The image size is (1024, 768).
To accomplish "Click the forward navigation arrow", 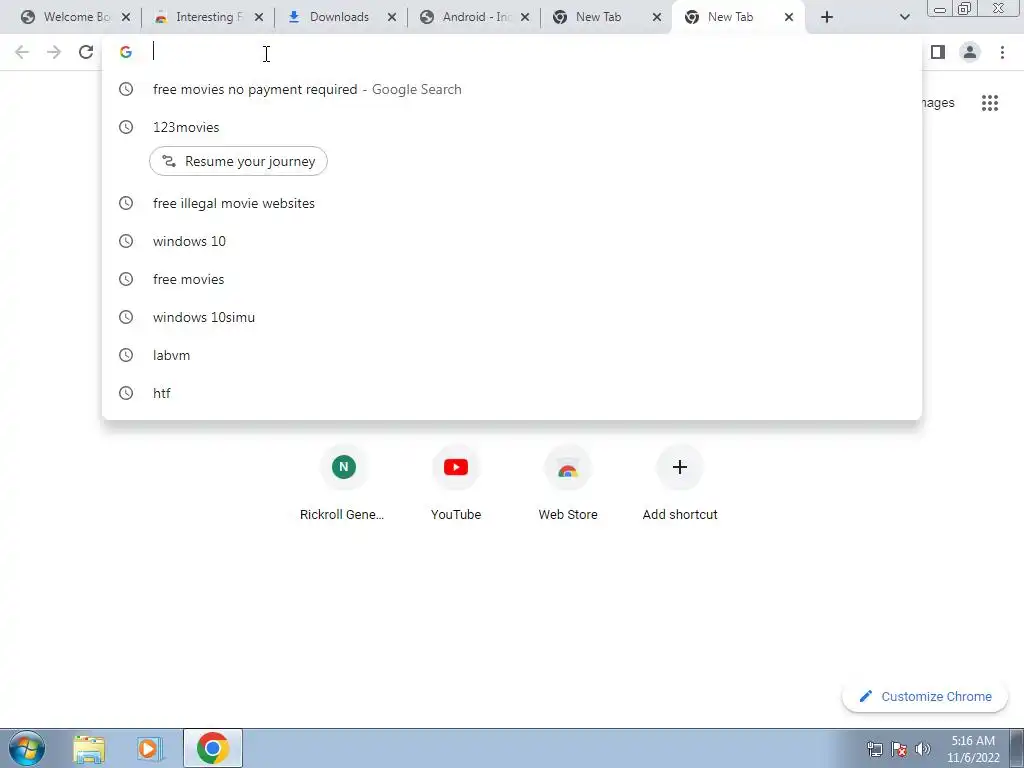I will pyautogui.click(x=54, y=52).
